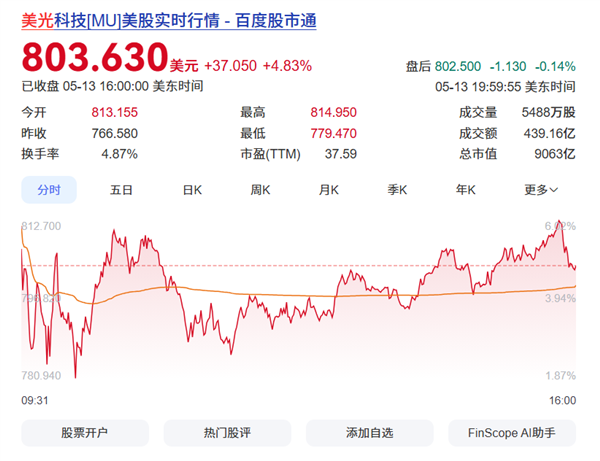Click the 总市值 value 9063亿
The height and width of the screenshot is (461, 600).
pos(555,154)
